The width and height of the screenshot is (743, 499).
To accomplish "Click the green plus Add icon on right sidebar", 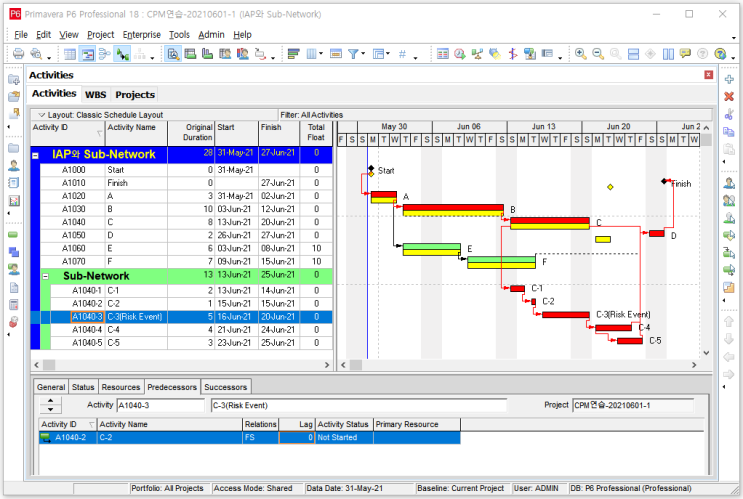I will tap(729, 79).
